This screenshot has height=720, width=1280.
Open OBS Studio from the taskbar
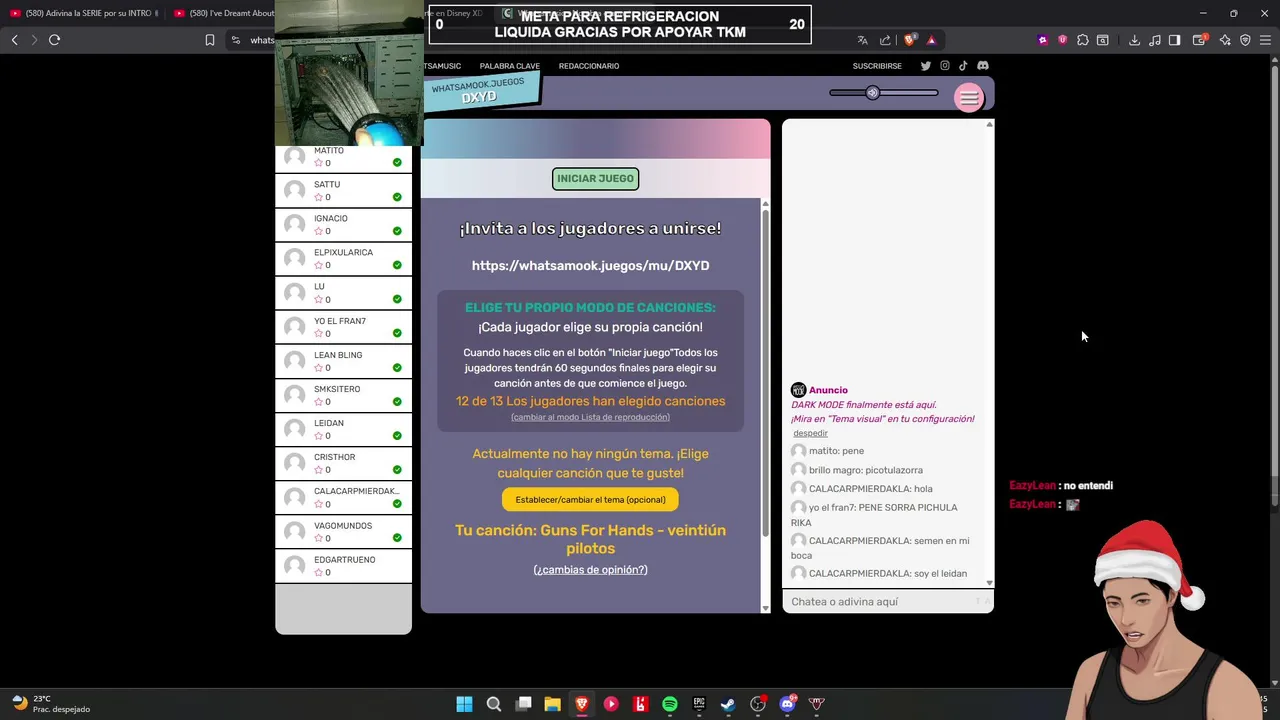[x=758, y=704]
